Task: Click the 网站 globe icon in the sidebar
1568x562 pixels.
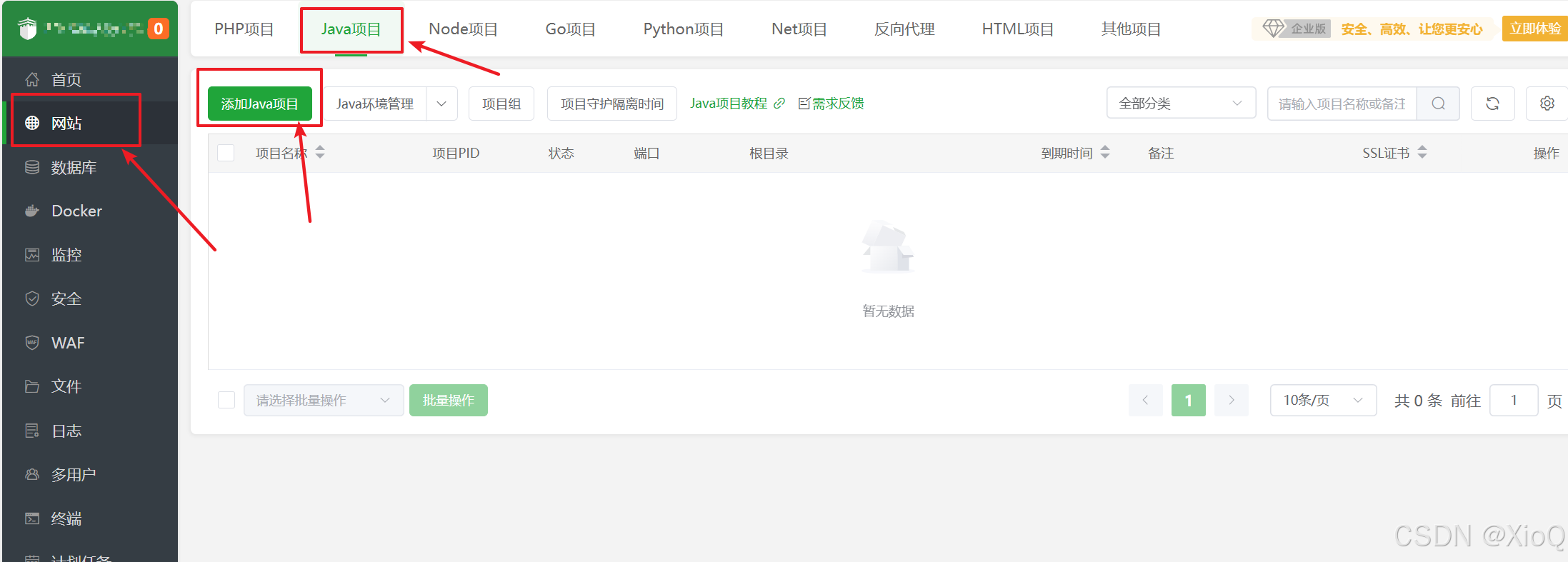Action: [x=32, y=123]
